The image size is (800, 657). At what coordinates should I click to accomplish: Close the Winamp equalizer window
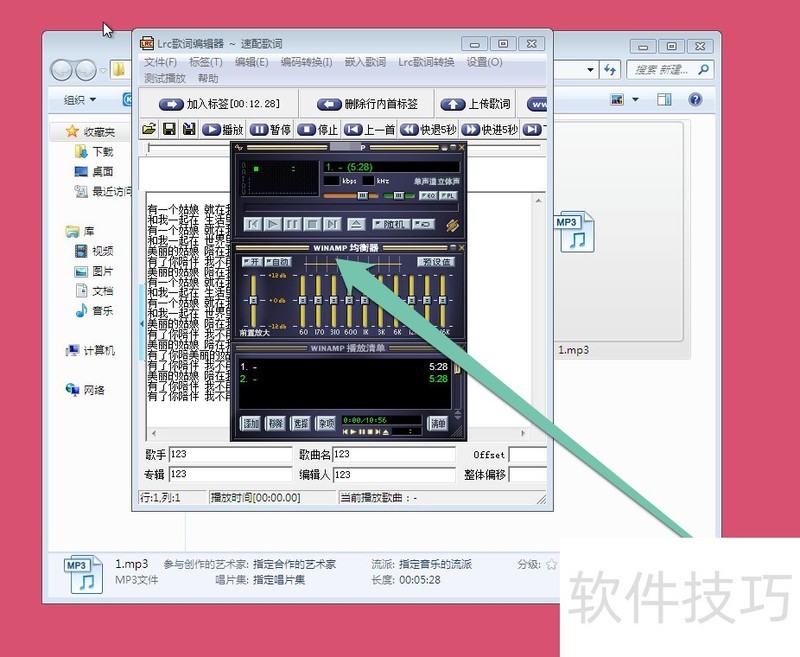point(461,247)
